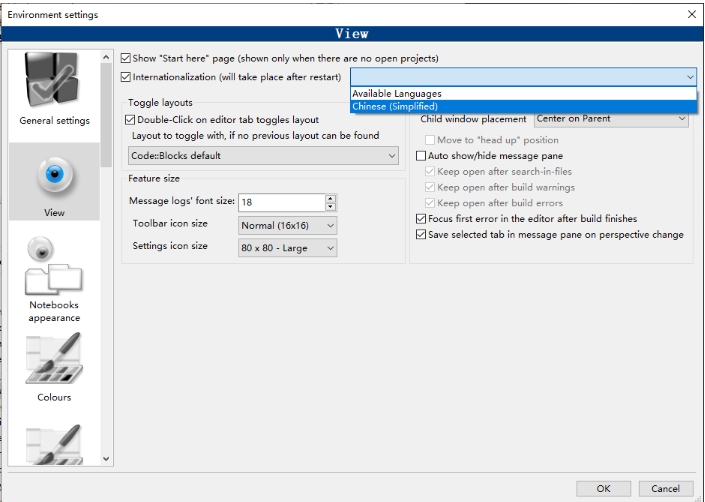Toggle the Internationalization checkbox
Image resolution: width=705 pixels, height=502 pixels.
pyautogui.click(x=126, y=77)
